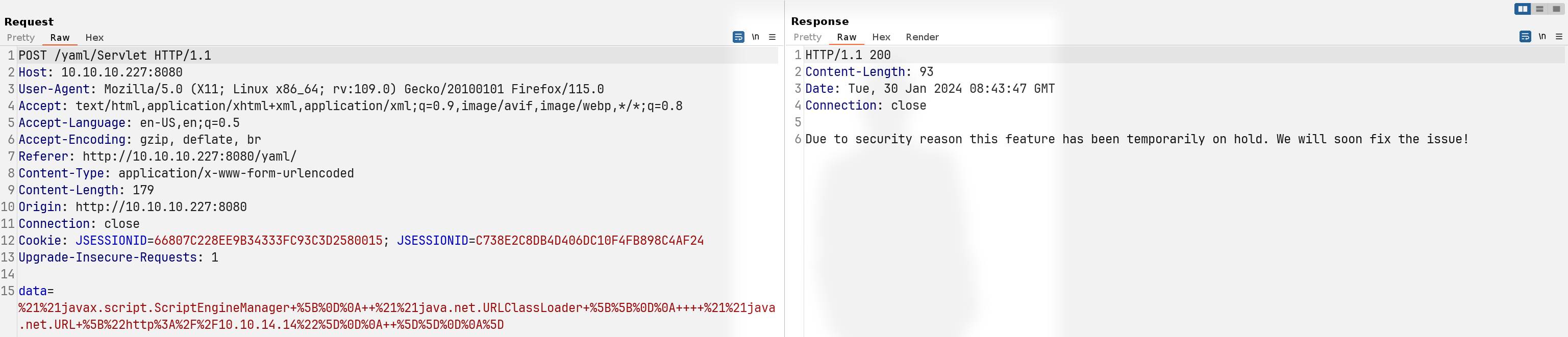Open Response Hex tab
The height and width of the screenshot is (337, 1568).
[881, 37]
